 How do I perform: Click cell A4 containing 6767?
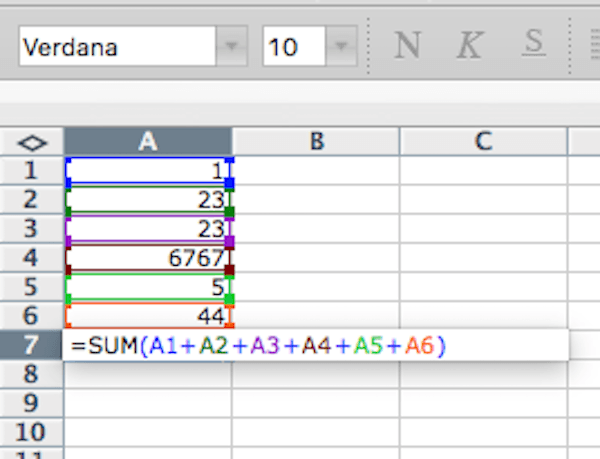[x=148, y=258]
